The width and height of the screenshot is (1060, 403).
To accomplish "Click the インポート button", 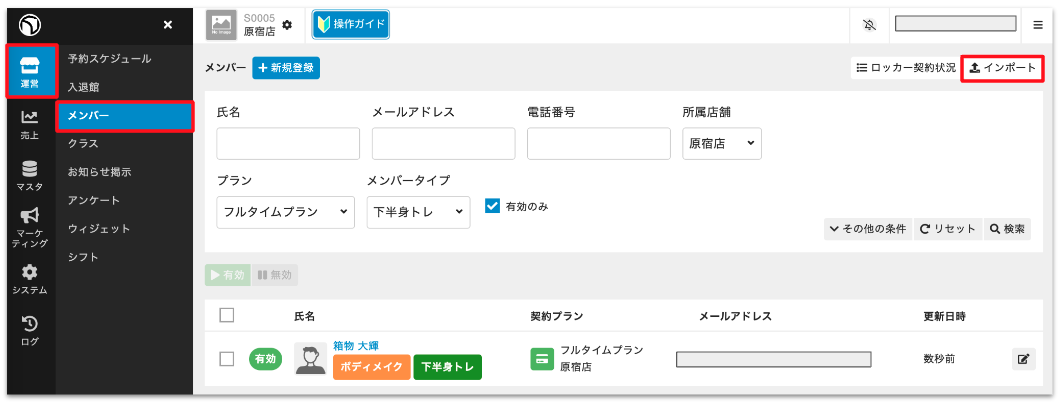I will 1002,68.
